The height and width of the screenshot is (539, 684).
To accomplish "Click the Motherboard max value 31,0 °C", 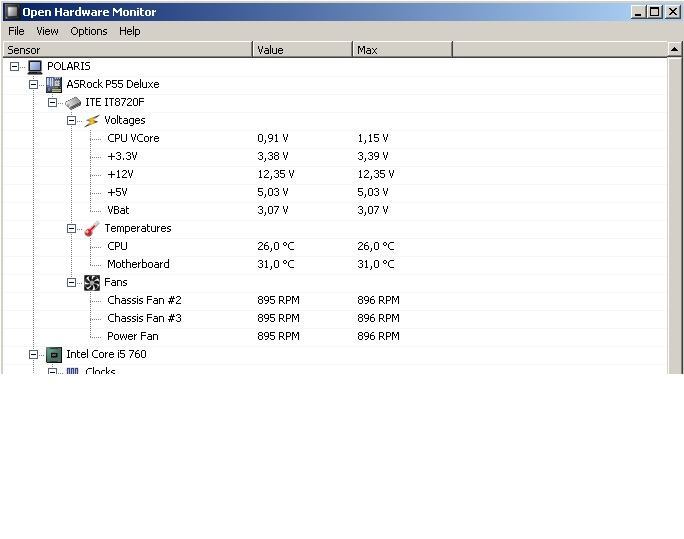I will pyautogui.click(x=376, y=264).
